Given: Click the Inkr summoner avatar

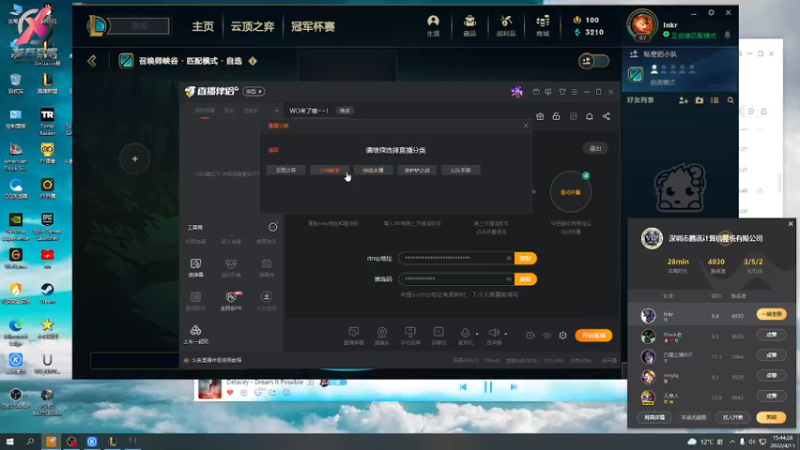Looking at the screenshot, I should click(x=642, y=24).
